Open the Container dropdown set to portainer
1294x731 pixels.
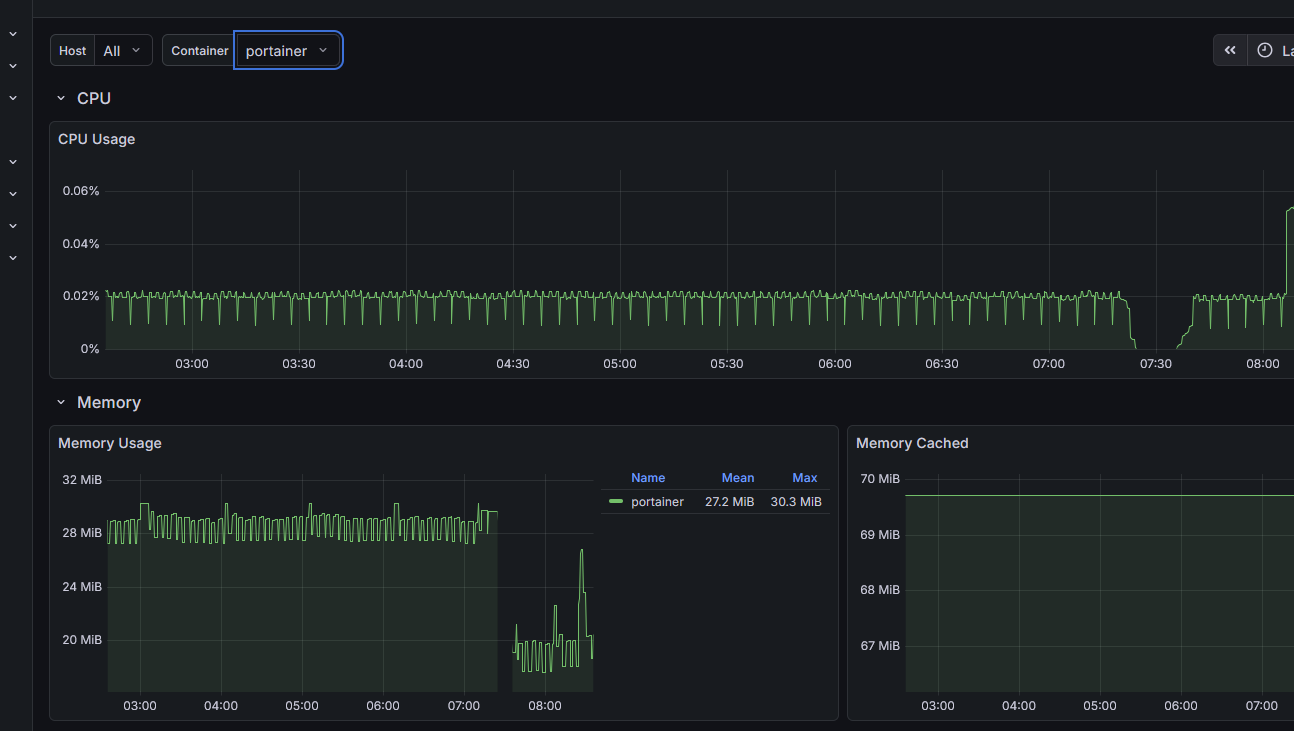(287, 50)
